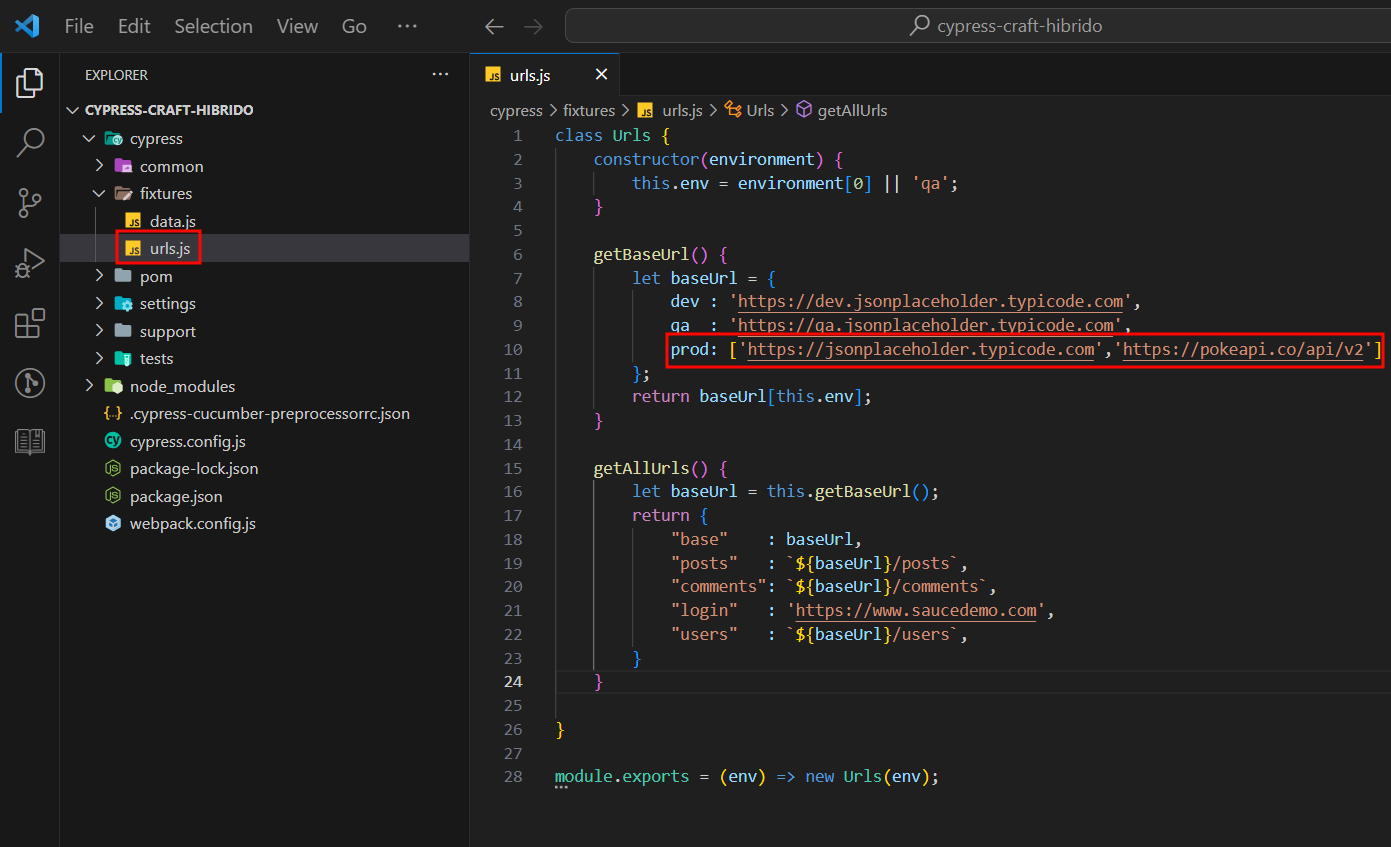Click urls.js in the breadcrumb path
This screenshot has height=847, width=1391.
683,110
